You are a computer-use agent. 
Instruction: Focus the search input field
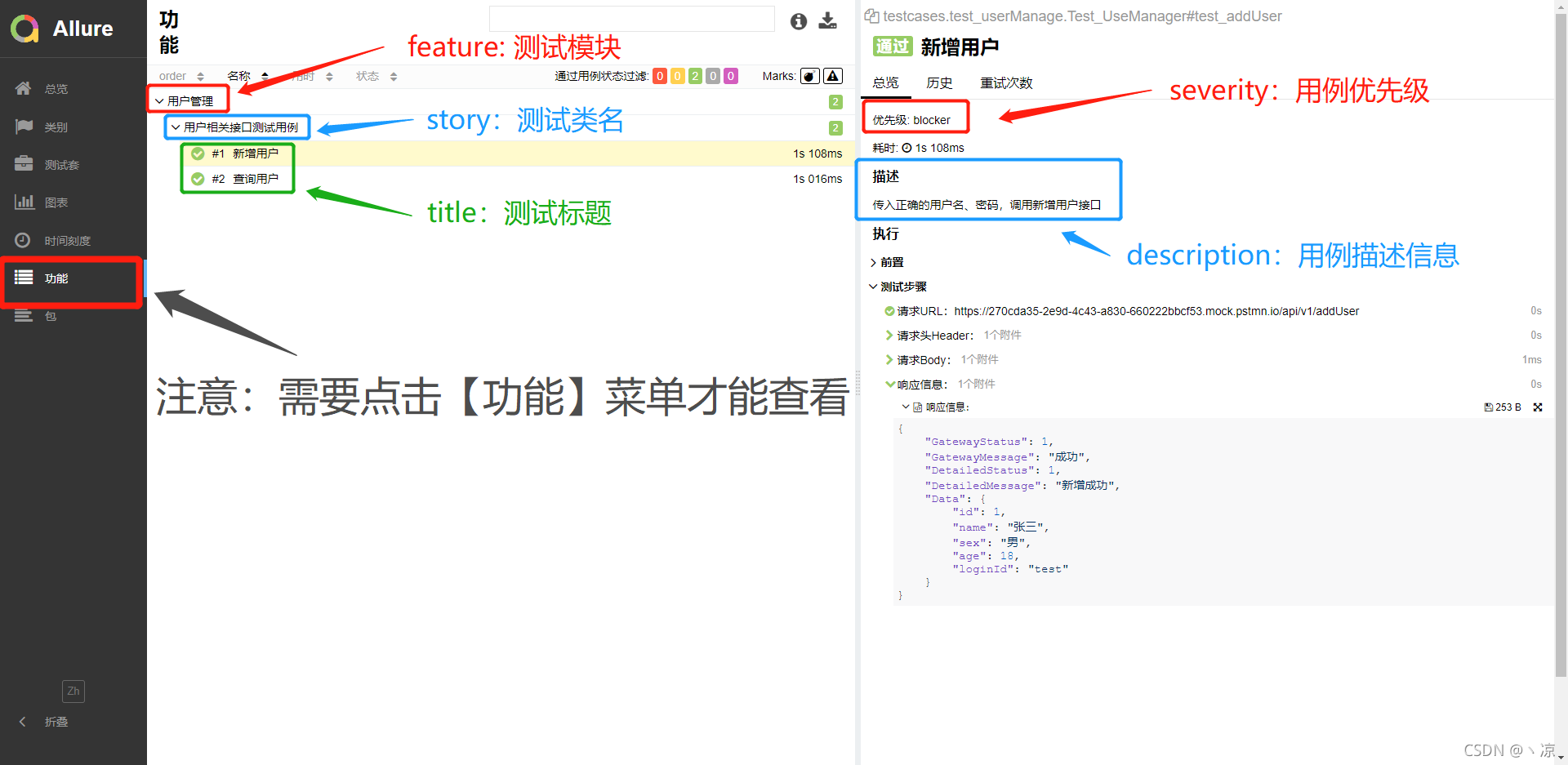coord(631,19)
